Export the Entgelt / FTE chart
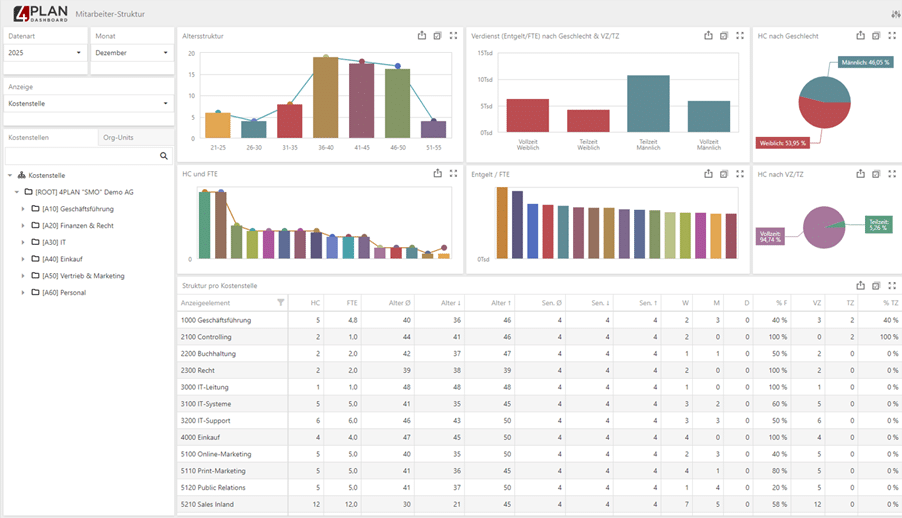Viewport: 902px width, 518px height. tap(708, 174)
